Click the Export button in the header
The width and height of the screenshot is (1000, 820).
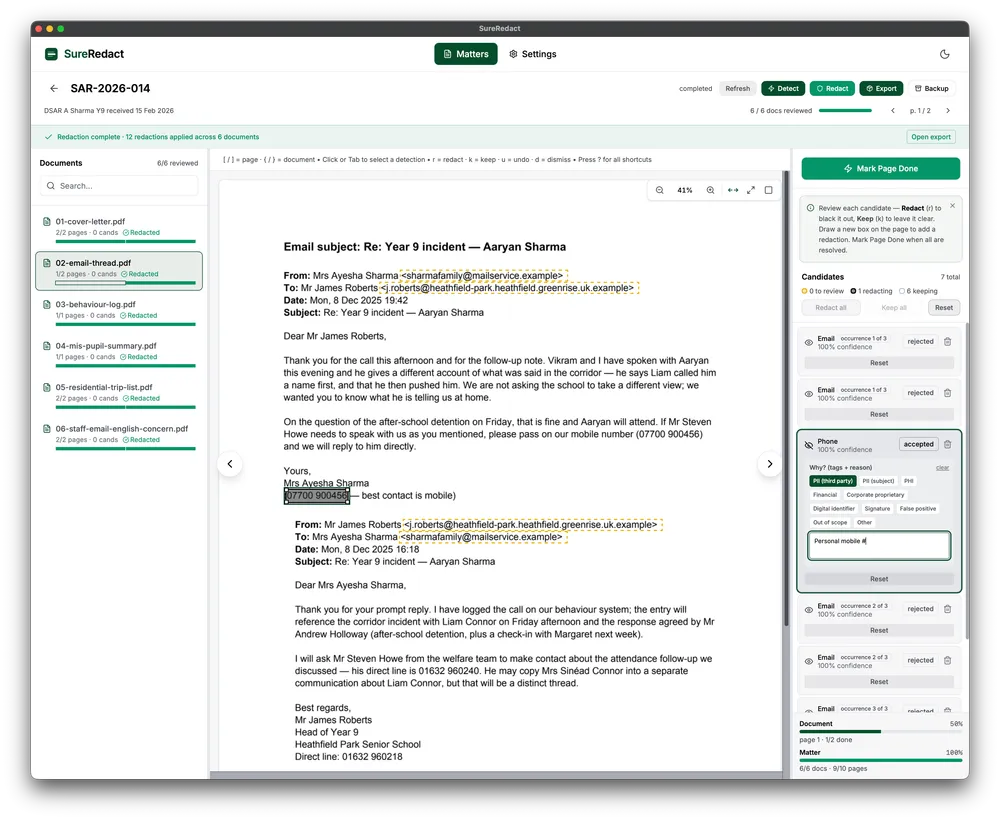[x=881, y=89]
